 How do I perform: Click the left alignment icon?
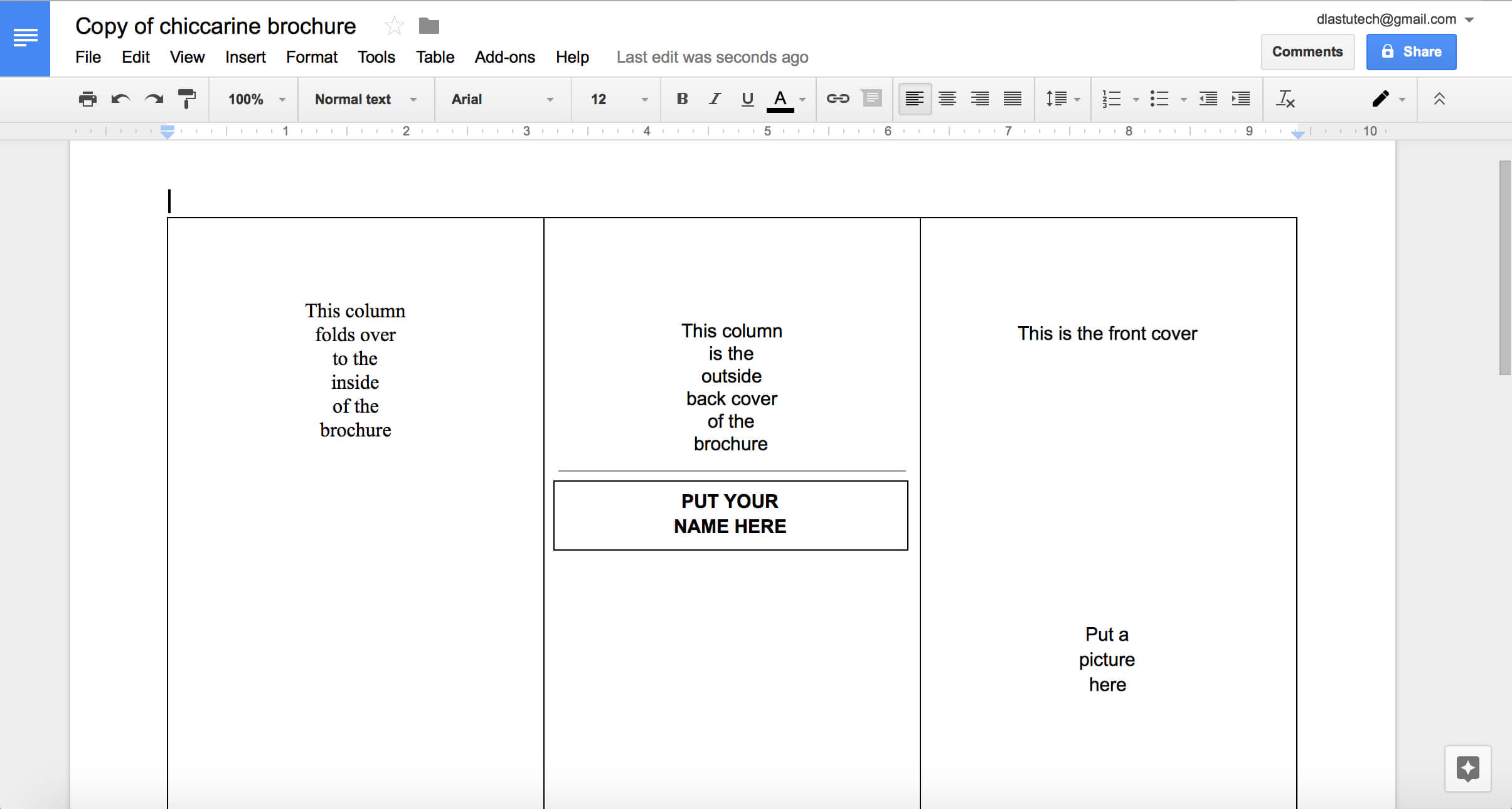click(x=912, y=98)
